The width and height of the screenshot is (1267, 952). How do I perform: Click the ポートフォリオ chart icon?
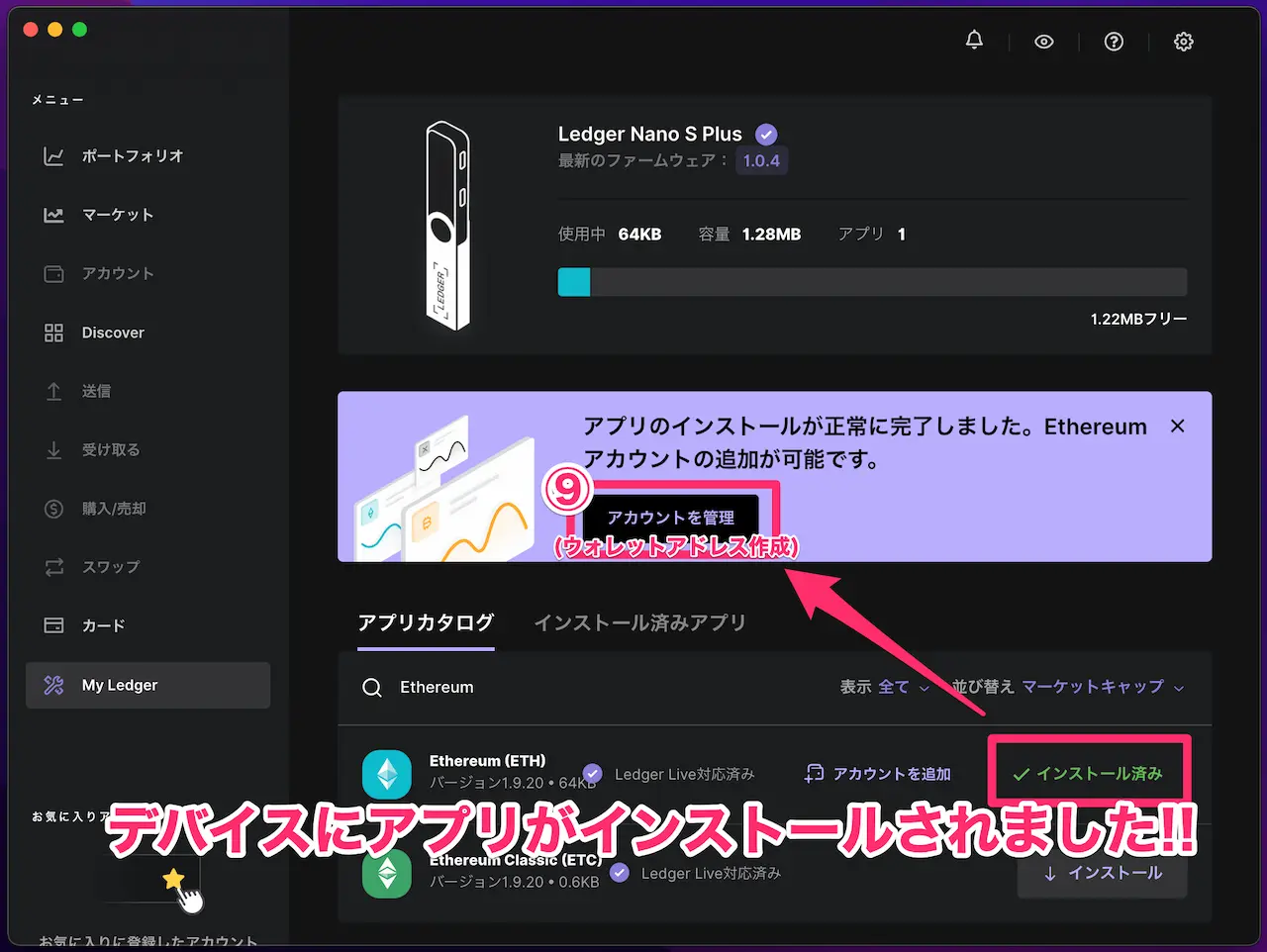point(53,156)
